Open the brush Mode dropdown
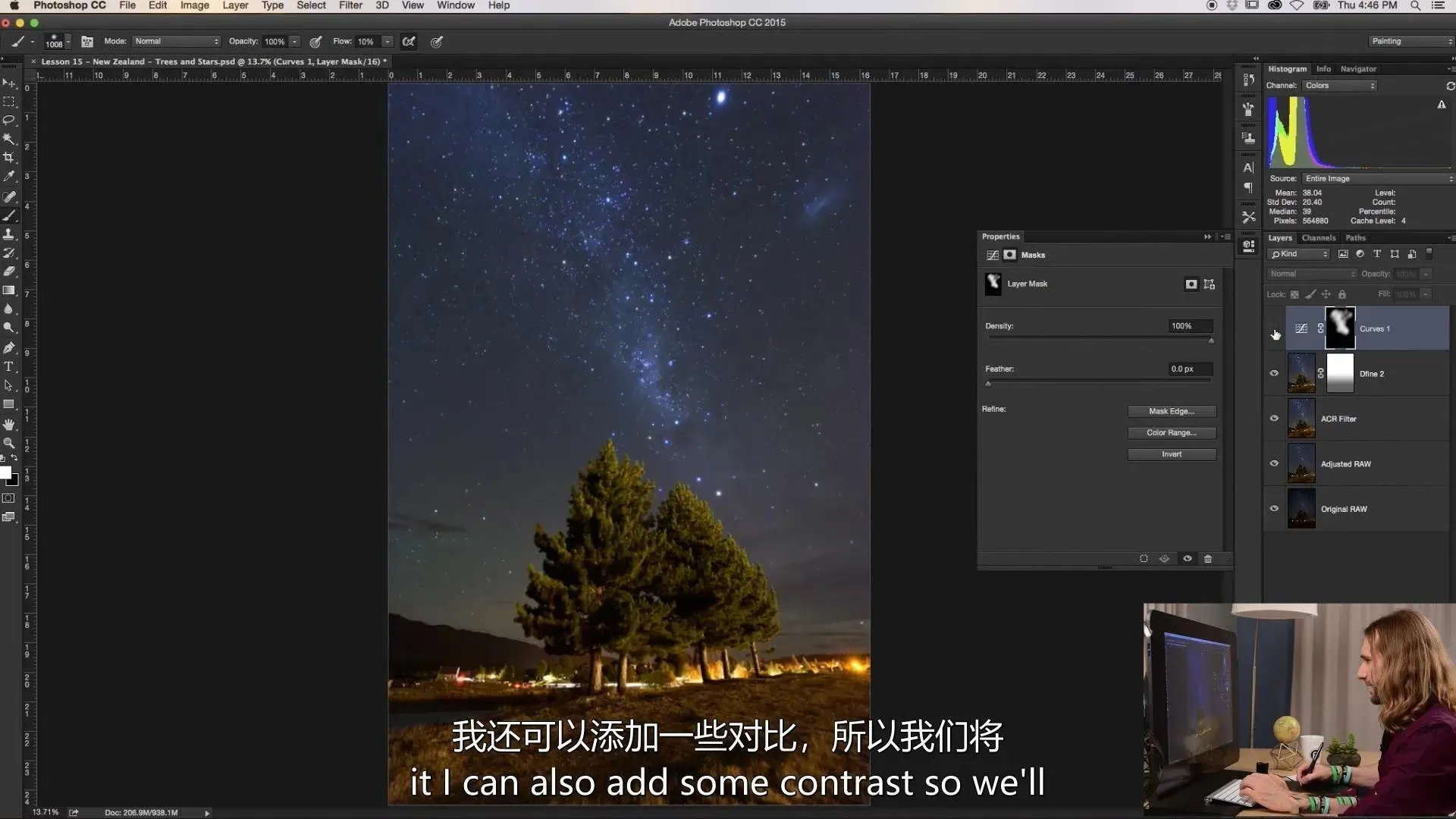Viewport: 1456px width, 819px height. click(x=176, y=42)
